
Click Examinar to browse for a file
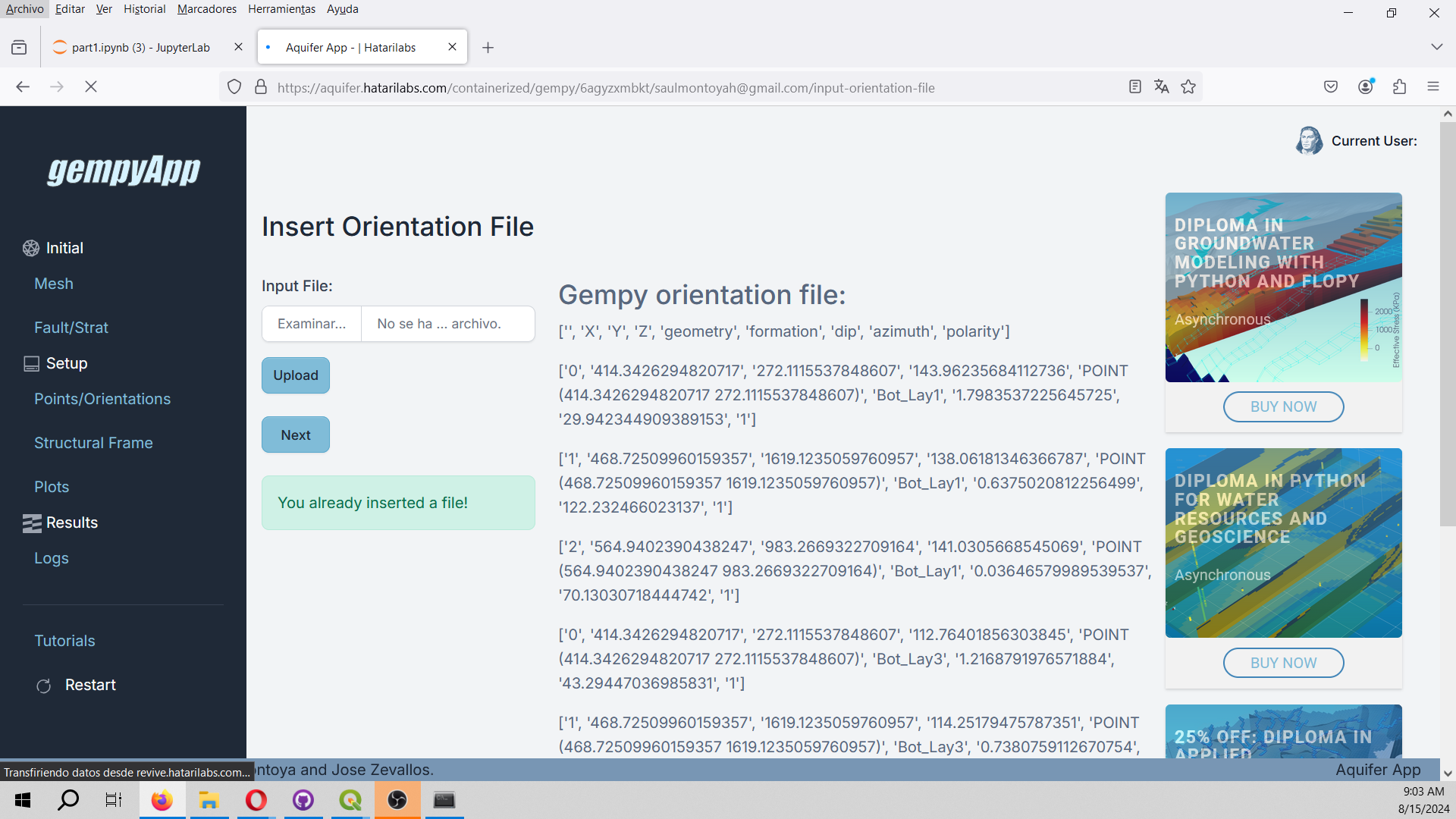312,324
